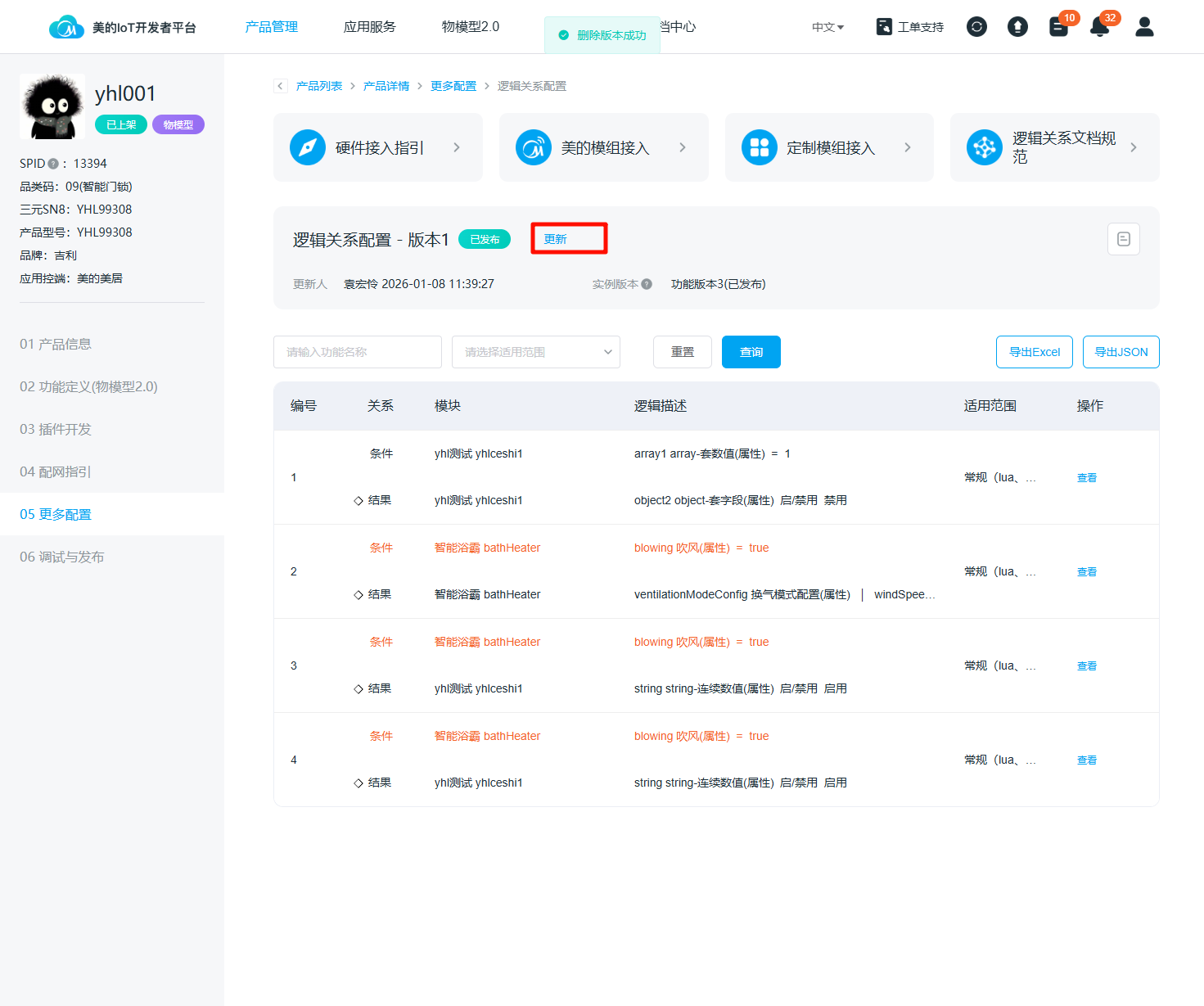The width and height of the screenshot is (1204, 1006).
Task: Click the 已上架 green tag
Action: pos(121,124)
